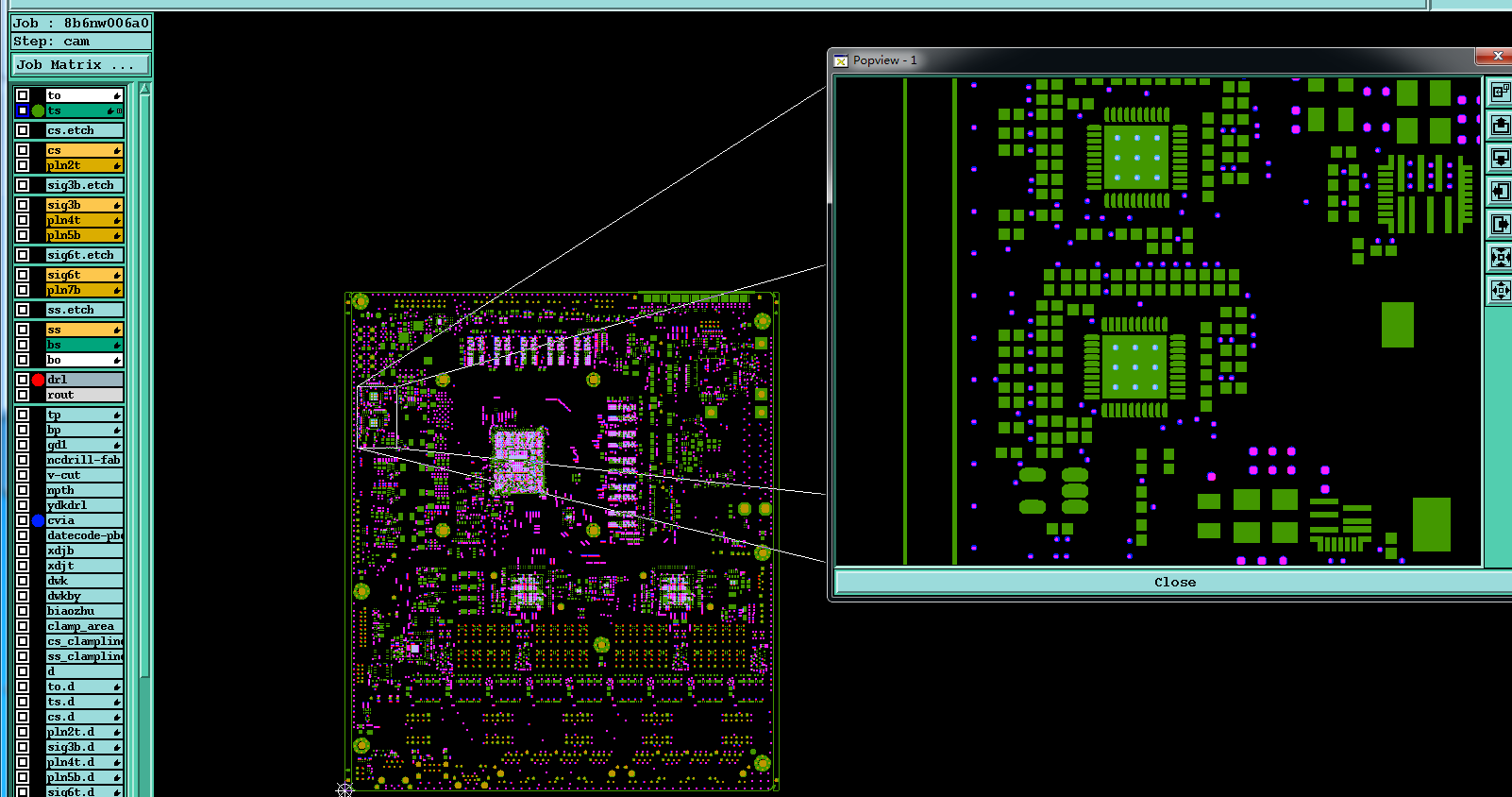
Task: Click the pencil icon on the bo layer
Action: (x=117, y=360)
